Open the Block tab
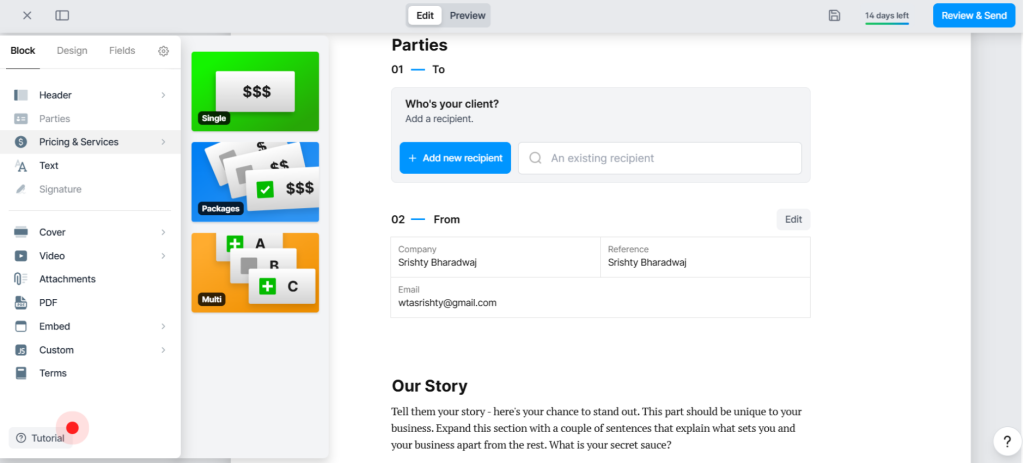 [23, 51]
